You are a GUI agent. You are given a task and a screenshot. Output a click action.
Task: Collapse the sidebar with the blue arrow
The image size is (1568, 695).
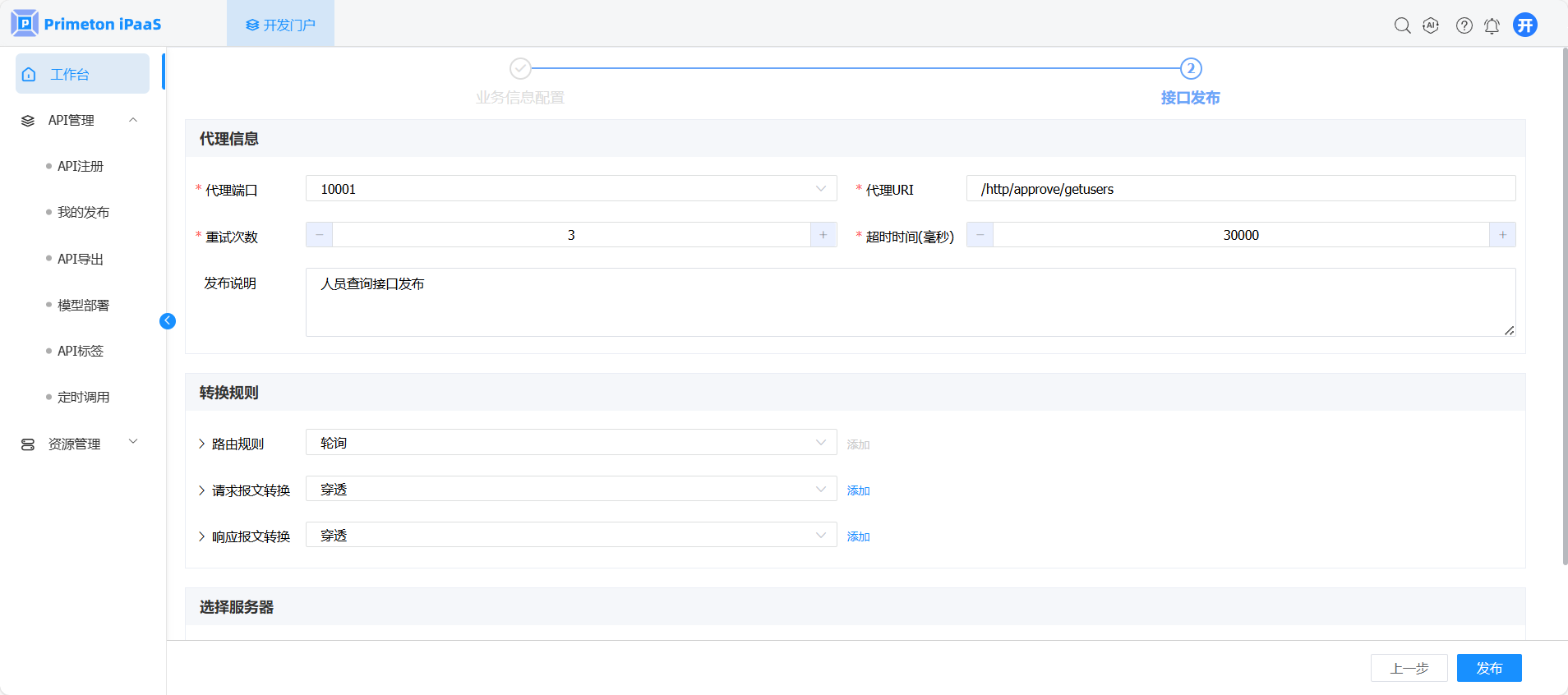[x=168, y=321]
